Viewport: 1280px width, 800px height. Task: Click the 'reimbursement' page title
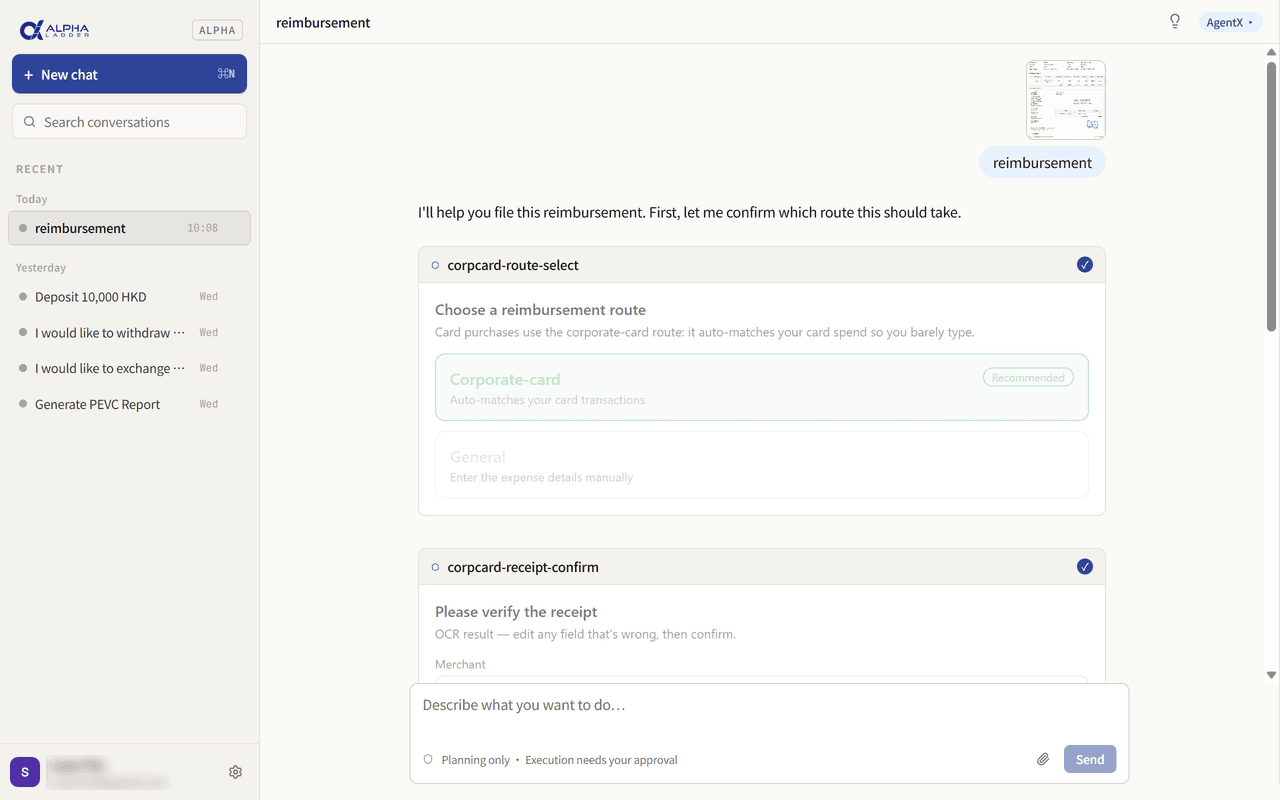[x=323, y=22]
